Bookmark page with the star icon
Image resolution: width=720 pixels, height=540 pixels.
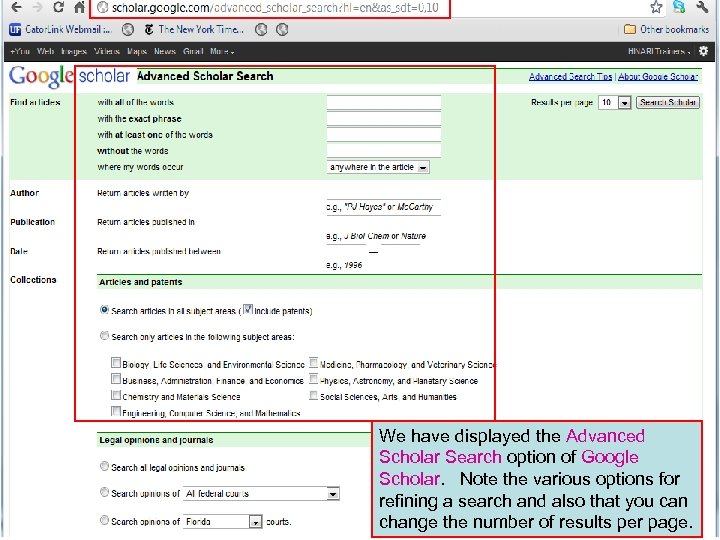tap(656, 6)
